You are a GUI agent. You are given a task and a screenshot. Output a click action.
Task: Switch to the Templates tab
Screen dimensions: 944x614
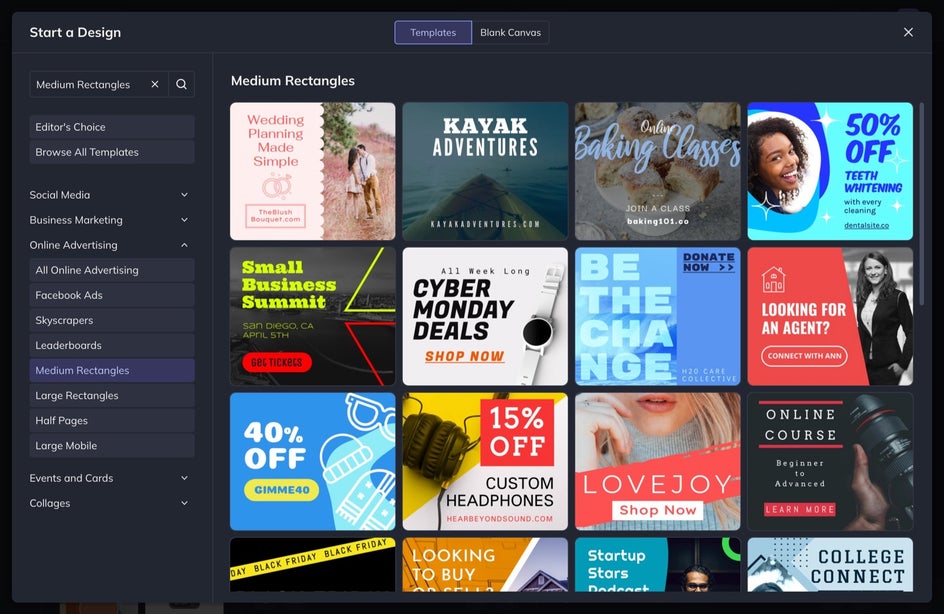click(x=433, y=33)
